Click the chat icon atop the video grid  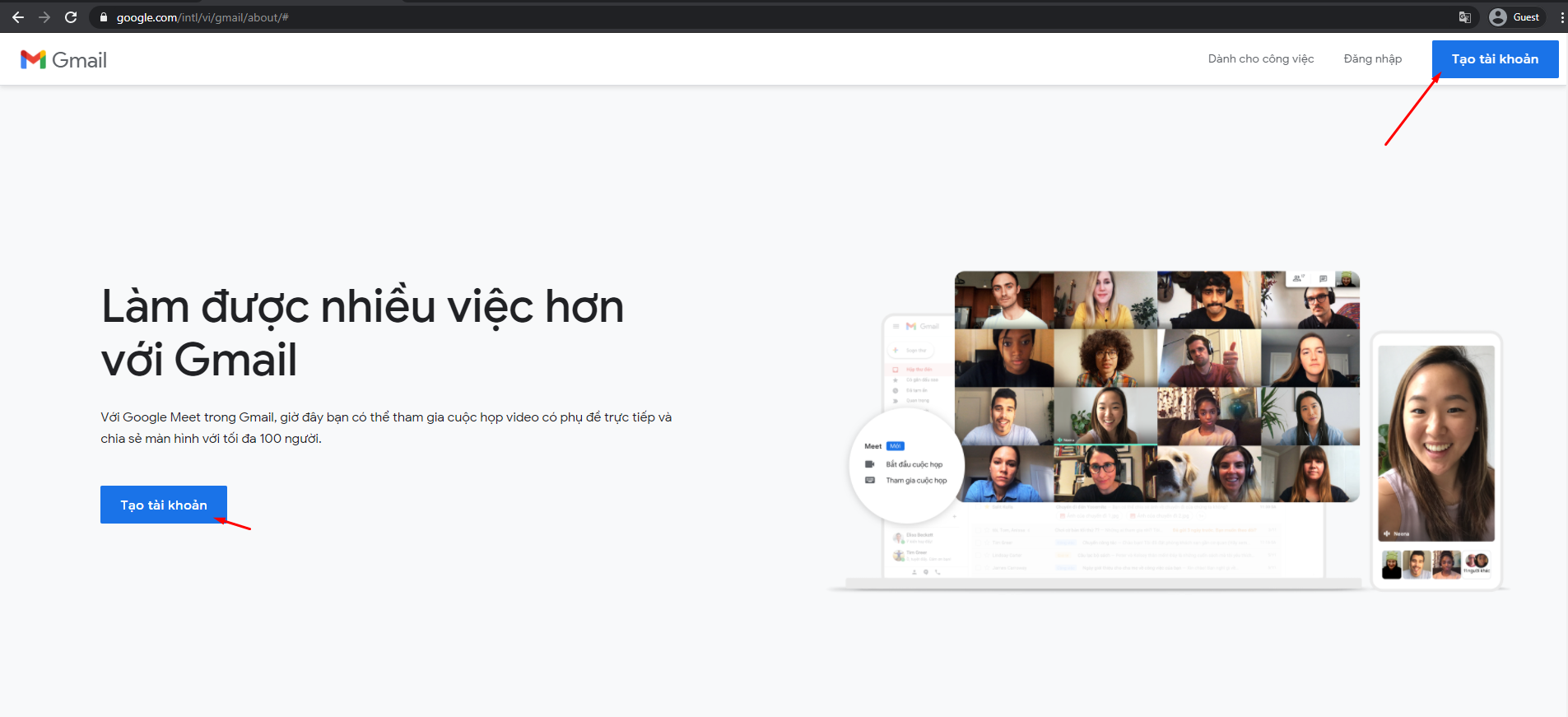(1323, 279)
